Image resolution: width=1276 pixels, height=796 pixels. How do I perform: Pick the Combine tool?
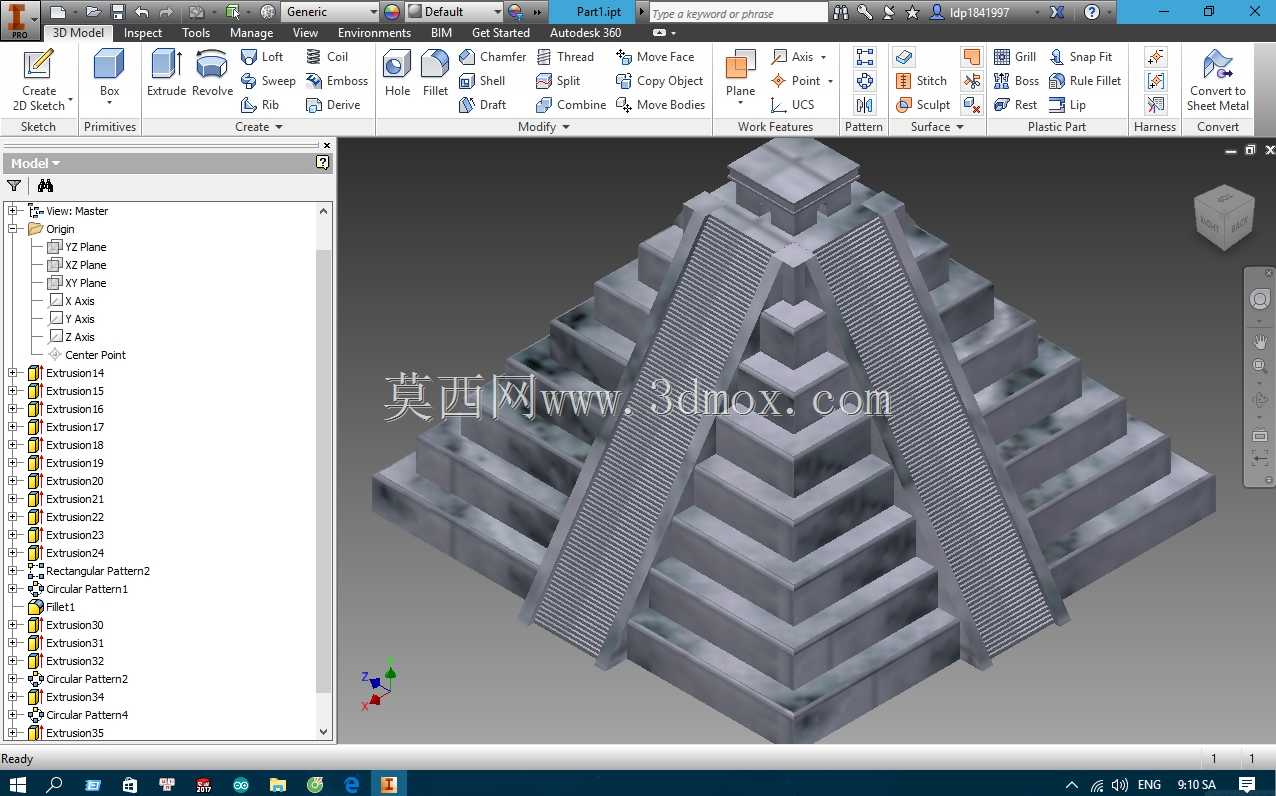[x=571, y=105]
